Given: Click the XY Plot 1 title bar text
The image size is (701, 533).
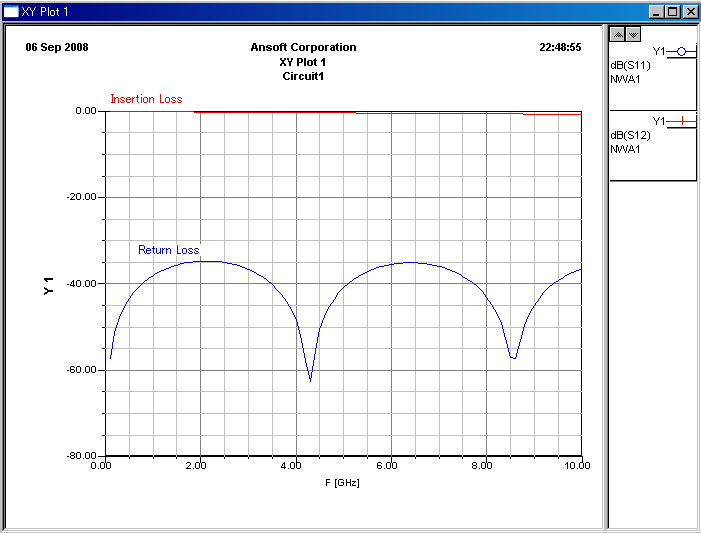Looking at the screenshot, I should coord(45,12).
